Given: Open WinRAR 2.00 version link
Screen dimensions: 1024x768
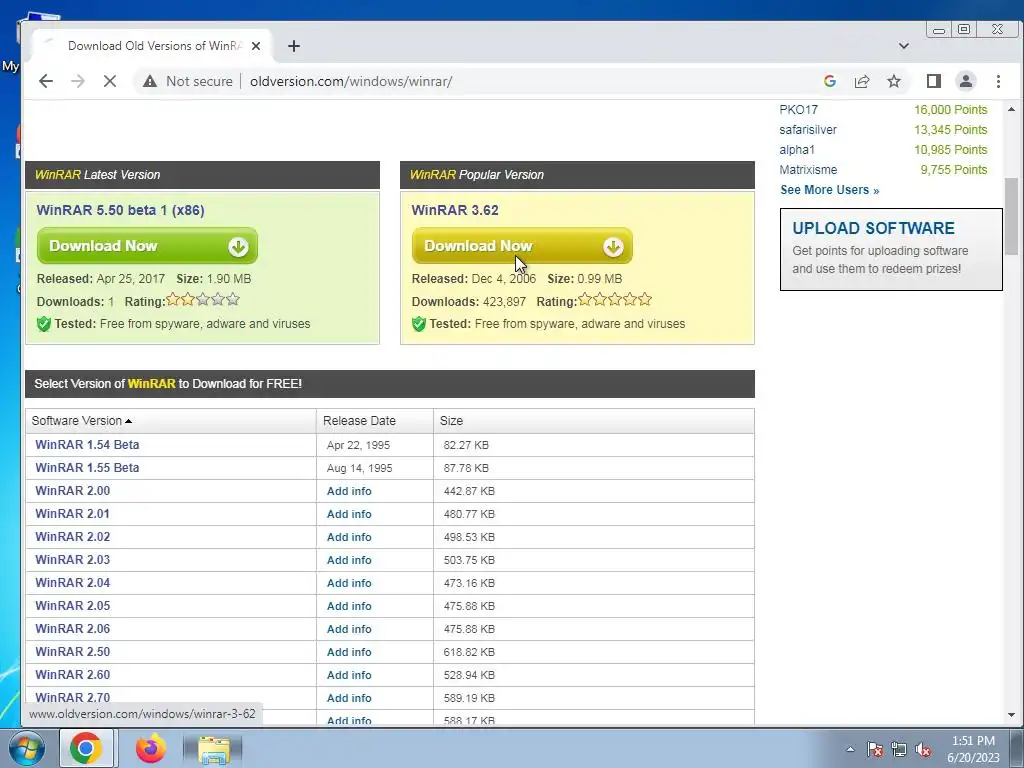Looking at the screenshot, I should 72,490.
